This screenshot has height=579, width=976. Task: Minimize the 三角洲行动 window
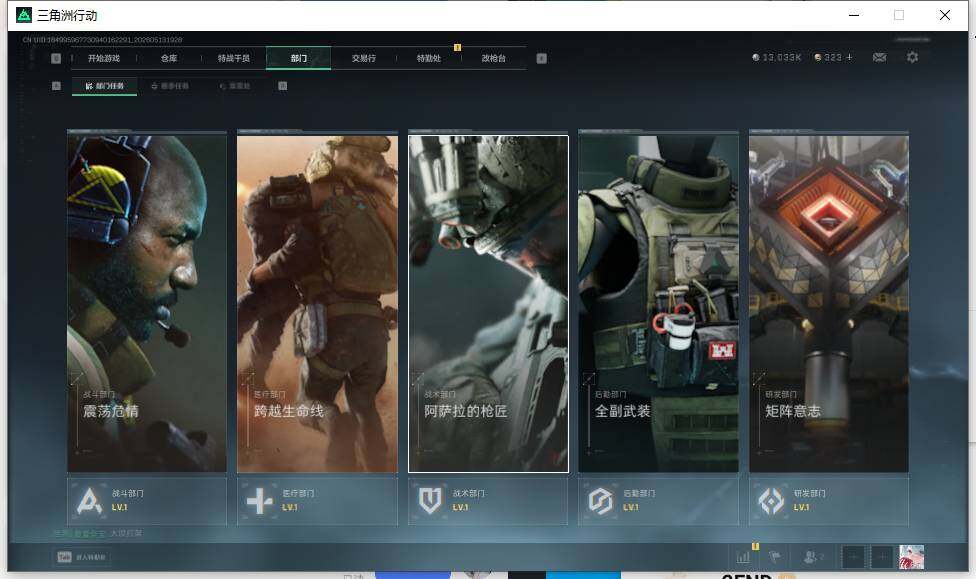pyautogui.click(x=854, y=15)
